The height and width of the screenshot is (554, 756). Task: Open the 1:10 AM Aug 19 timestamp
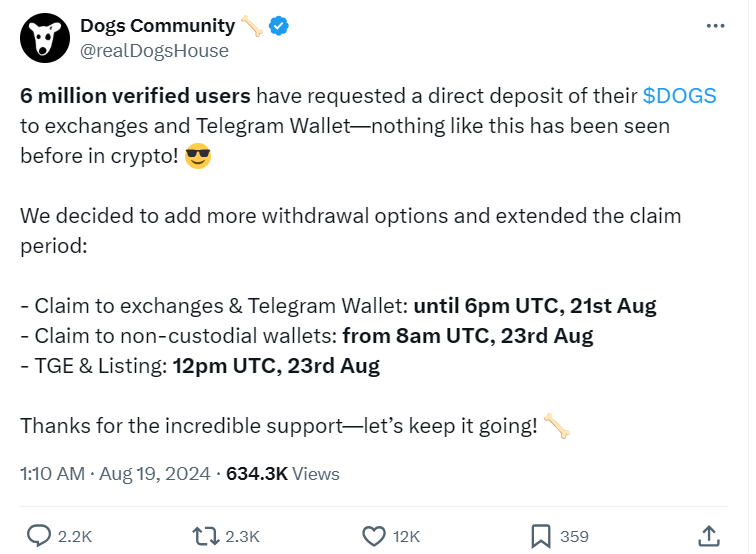click(115, 474)
